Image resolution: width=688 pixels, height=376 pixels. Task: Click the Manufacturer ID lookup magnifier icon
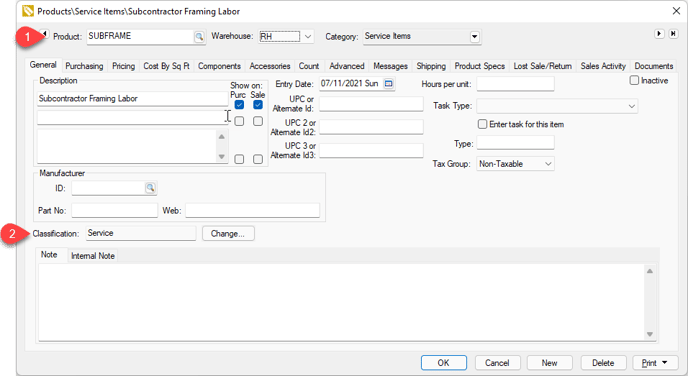(150, 188)
